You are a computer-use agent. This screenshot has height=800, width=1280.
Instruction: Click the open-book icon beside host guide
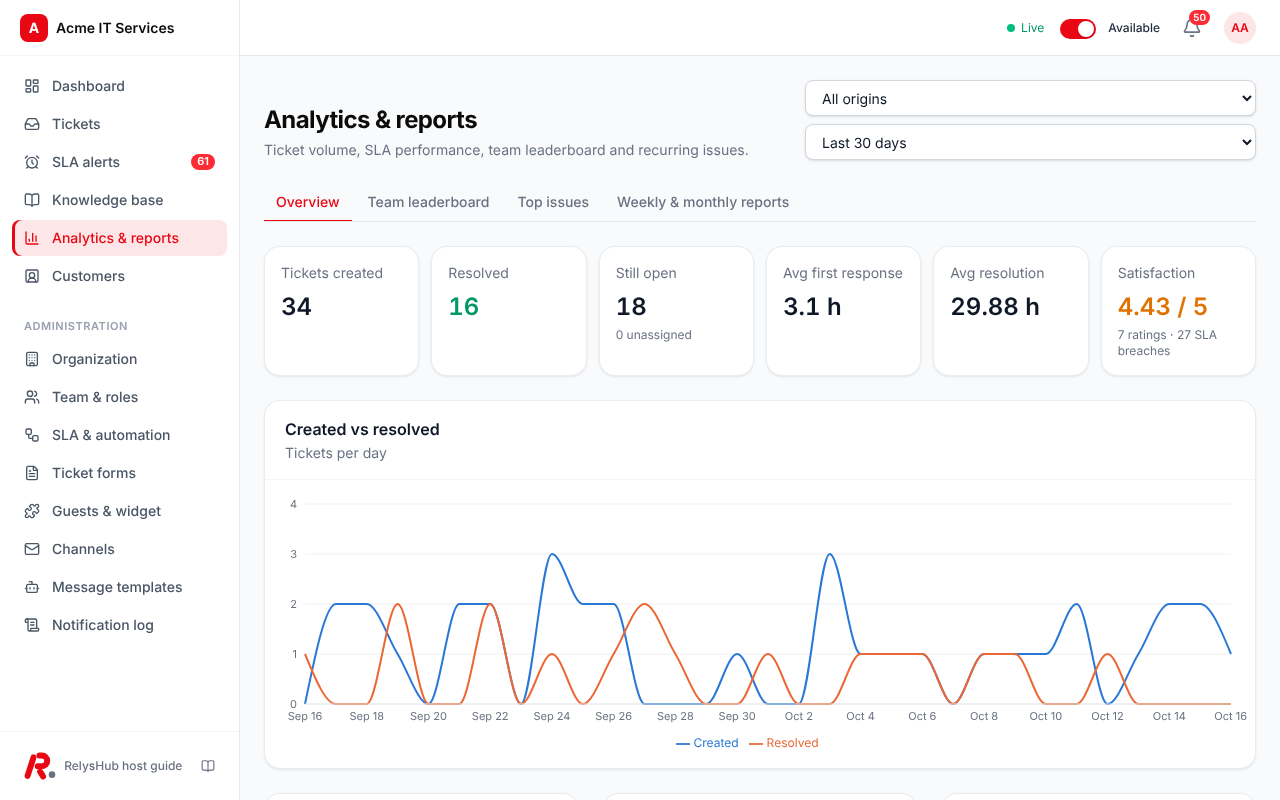point(208,766)
